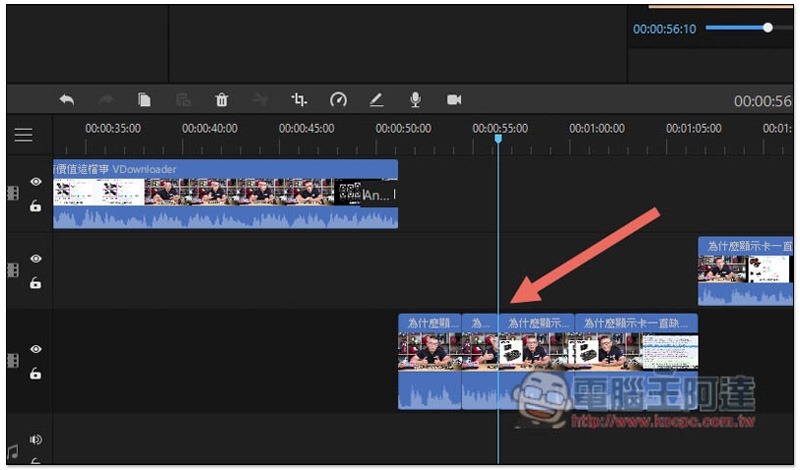Lock the second video track

point(35,282)
